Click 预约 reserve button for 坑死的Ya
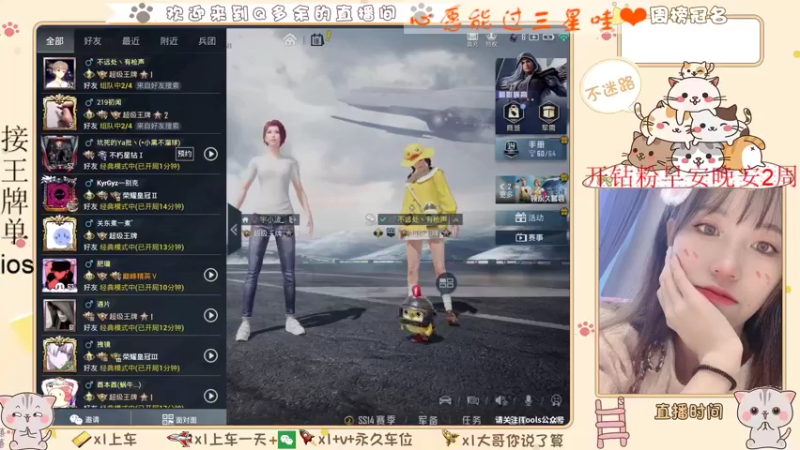 pos(185,154)
